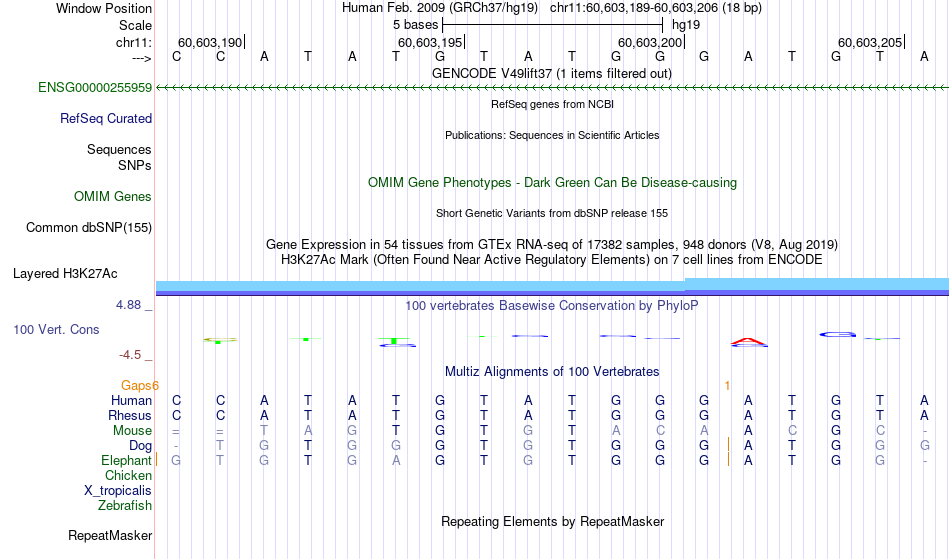The width and height of the screenshot is (950, 559).
Task: Click the Scale label
Action: pos(135,25)
